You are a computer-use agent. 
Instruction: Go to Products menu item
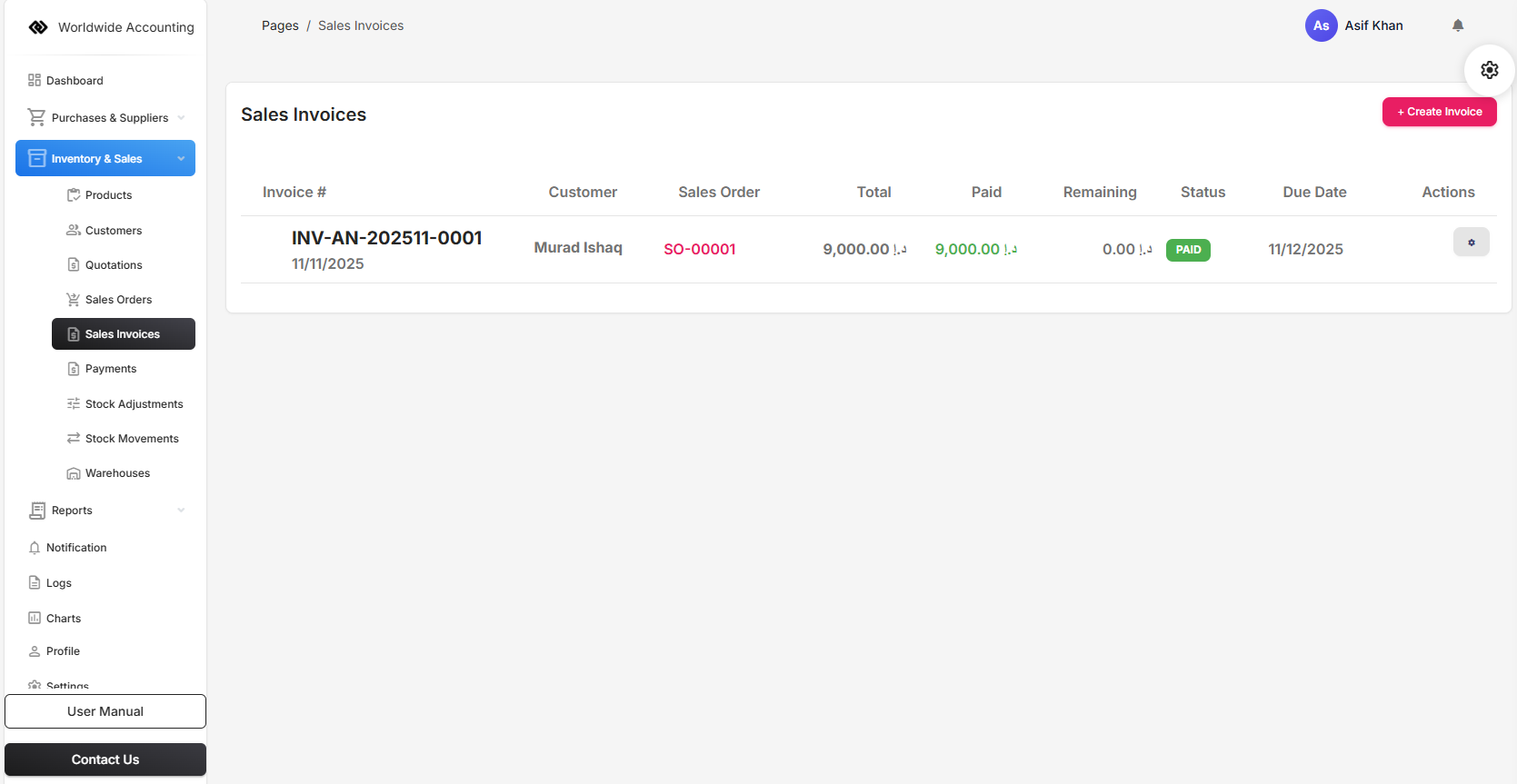pos(108,194)
